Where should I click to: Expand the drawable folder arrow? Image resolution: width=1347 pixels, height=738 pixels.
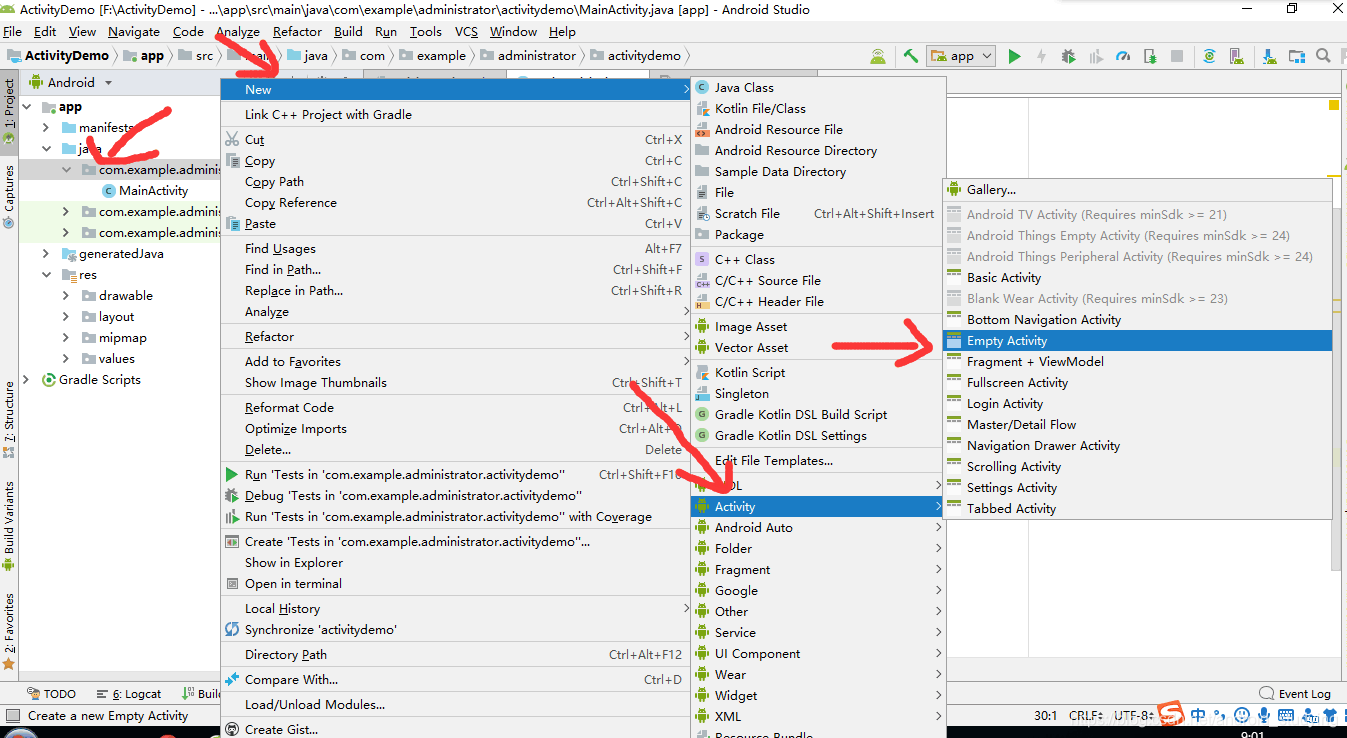pos(66,296)
